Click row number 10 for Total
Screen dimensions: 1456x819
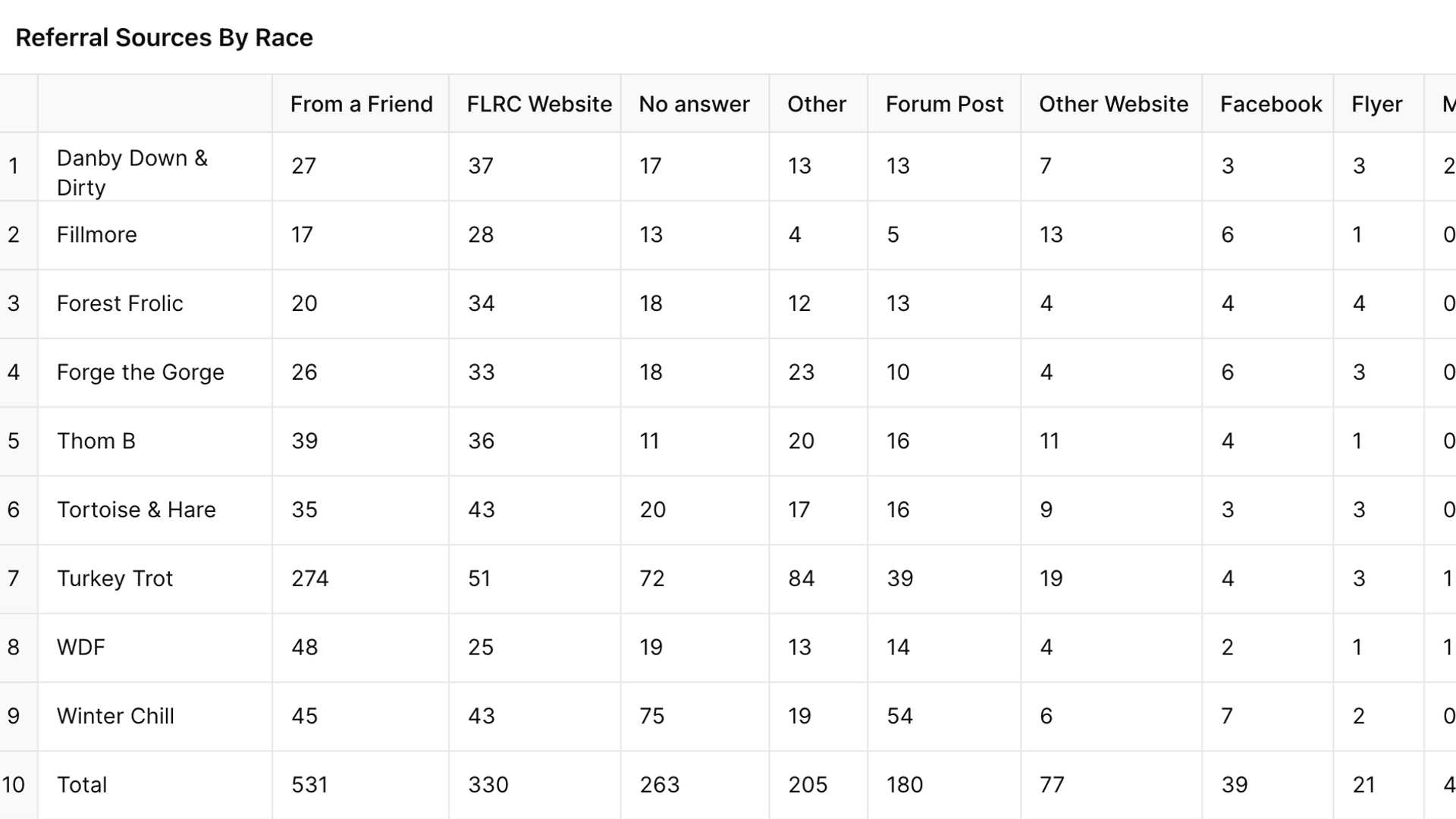[x=14, y=785]
